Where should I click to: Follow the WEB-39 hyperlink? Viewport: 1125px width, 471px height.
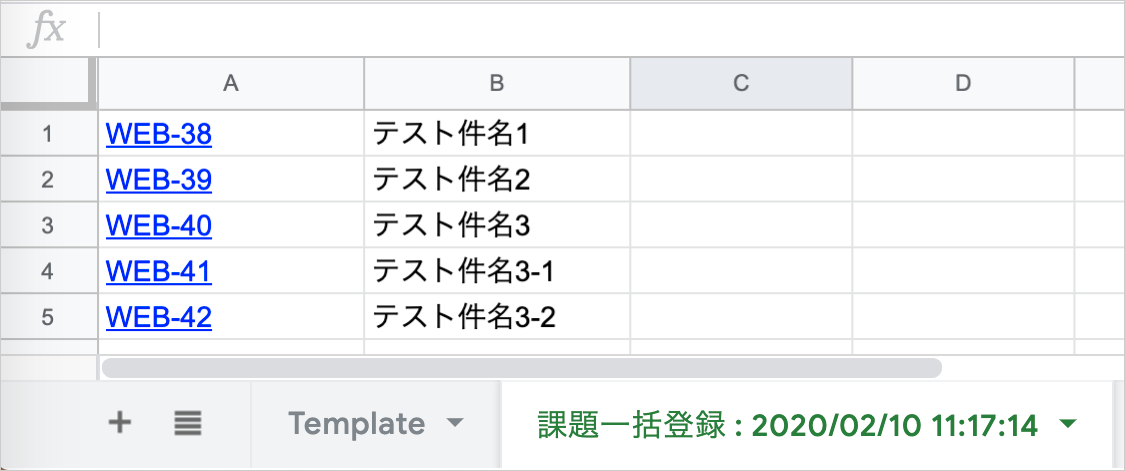pos(158,180)
